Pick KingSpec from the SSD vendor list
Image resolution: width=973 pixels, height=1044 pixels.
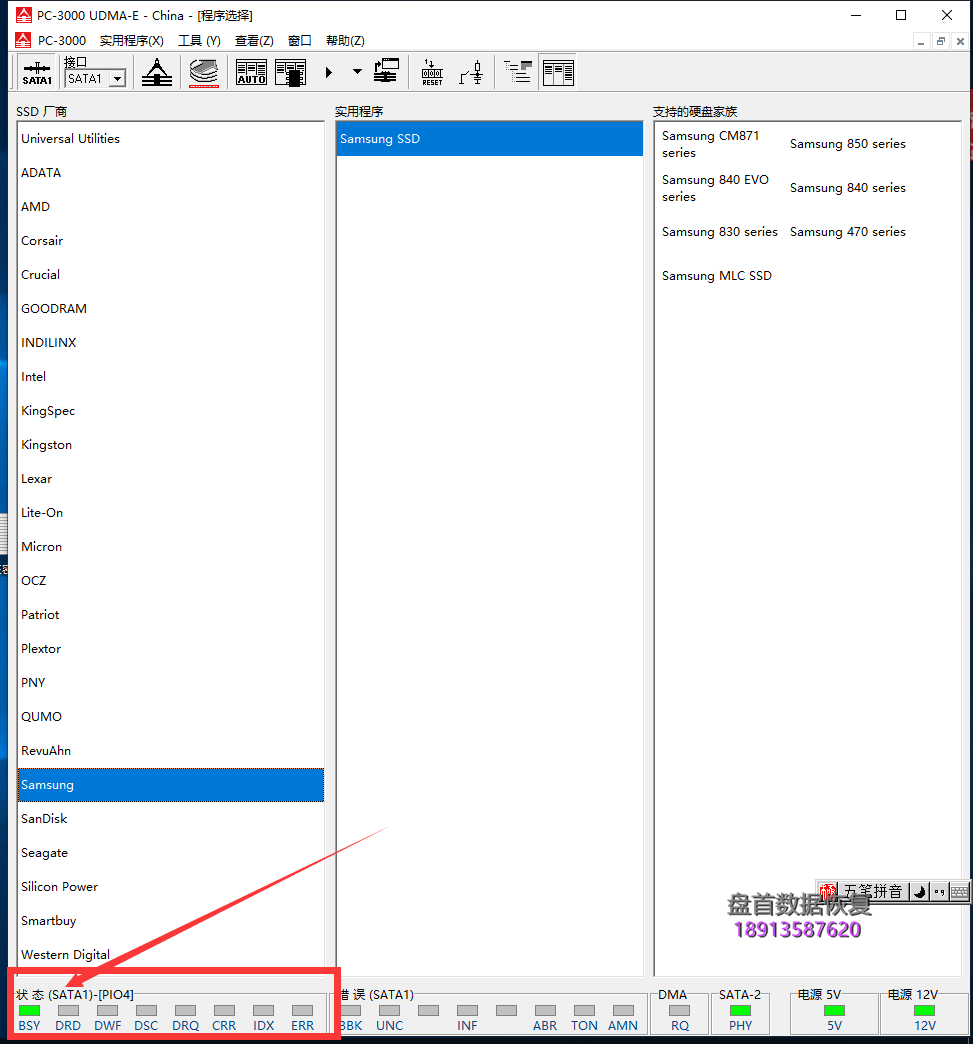171,410
